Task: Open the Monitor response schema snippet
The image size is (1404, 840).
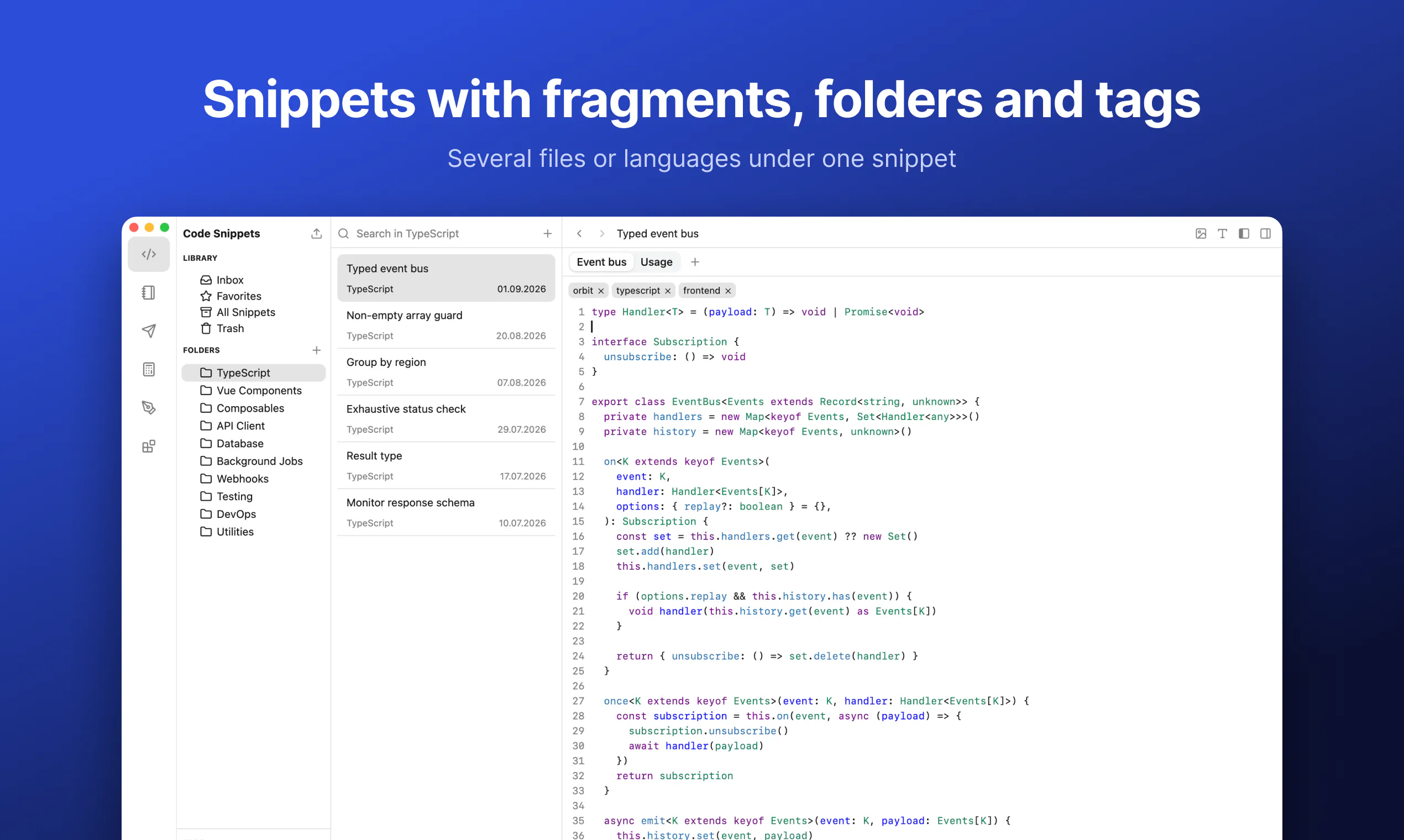Action: click(x=446, y=512)
